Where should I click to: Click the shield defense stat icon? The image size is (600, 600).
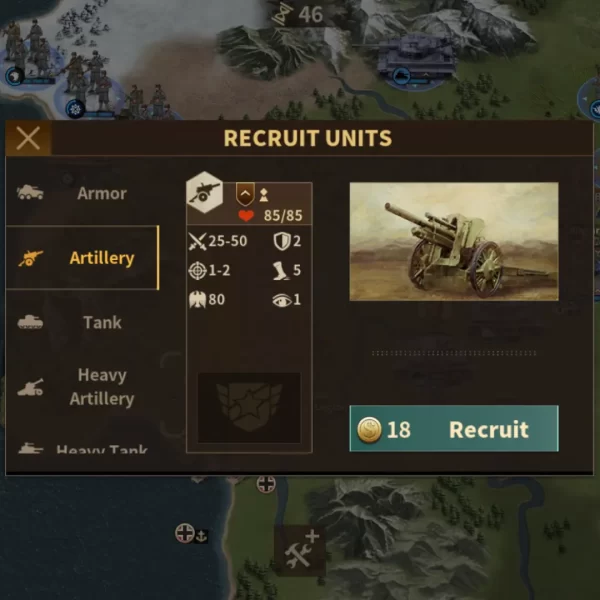point(282,241)
